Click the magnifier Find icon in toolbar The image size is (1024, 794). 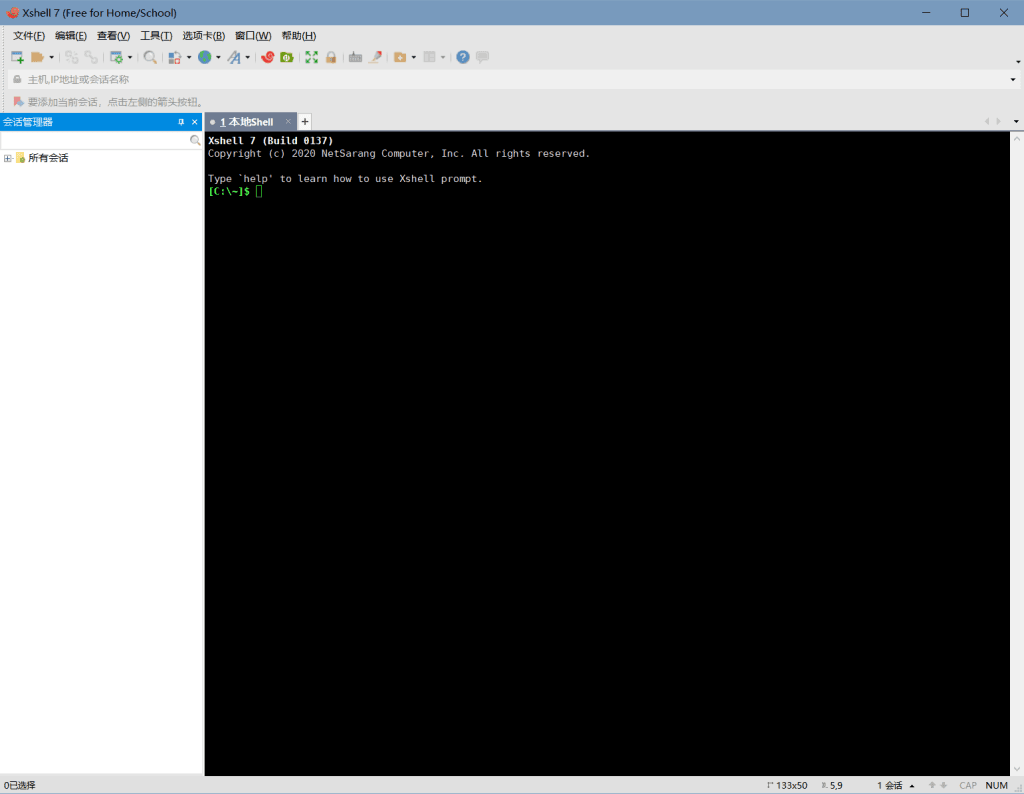pos(150,57)
